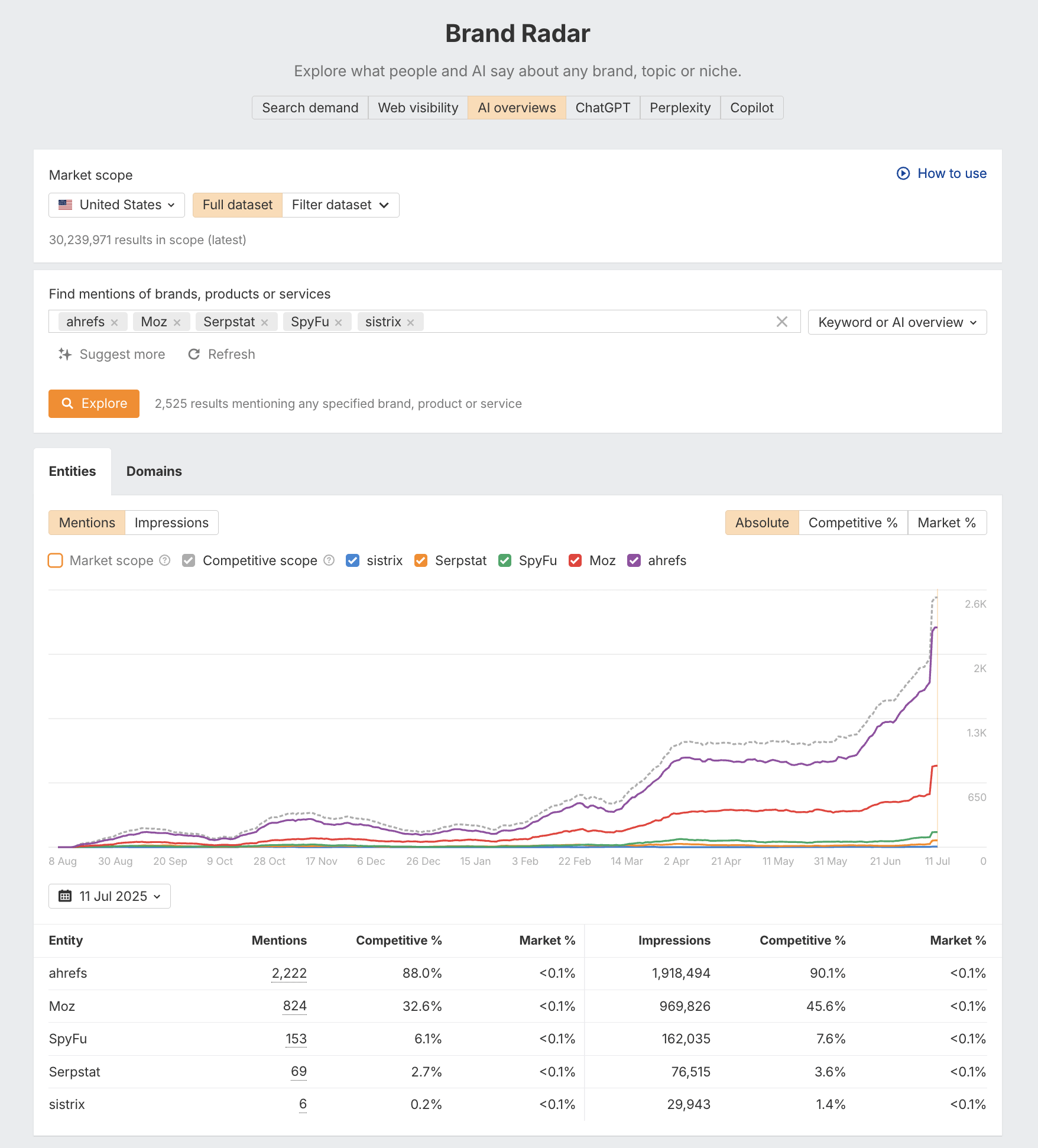Screen dimensions: 1038x1148
Task: Uncheck the Serpstat chart series checkbox
Action: click(421, 560)
